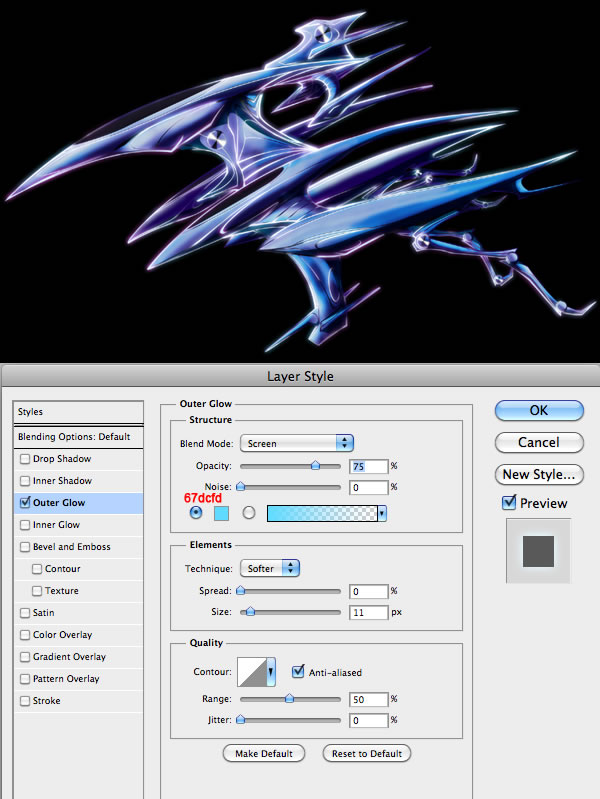Click the Opacity value field

[x=369, y=466]
